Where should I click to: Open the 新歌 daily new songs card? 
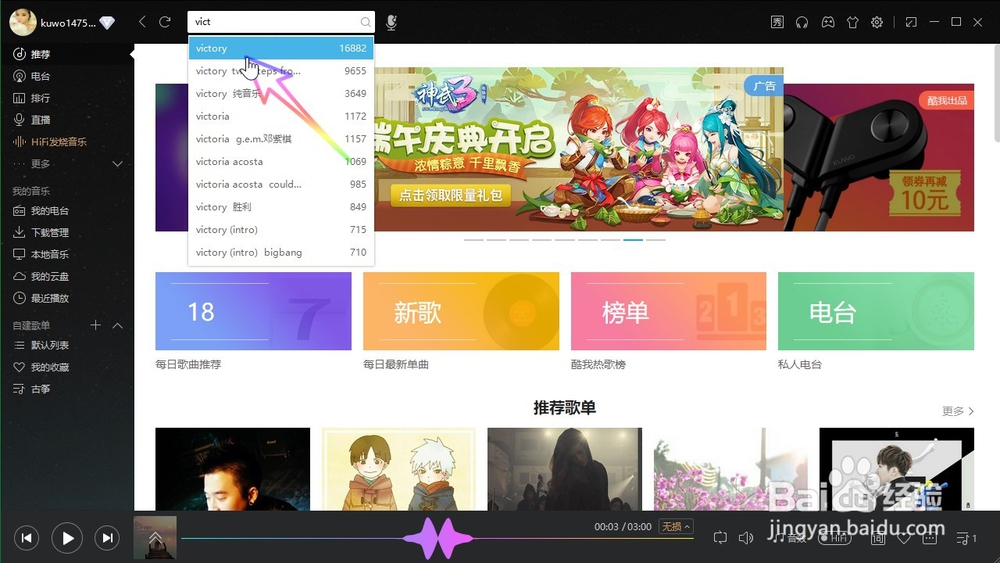click(x=461, y=311)
